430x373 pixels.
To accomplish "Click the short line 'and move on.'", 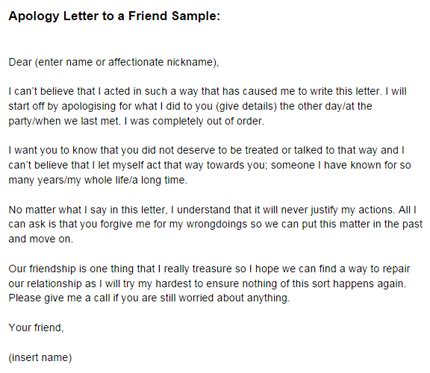I will [41, 239].
